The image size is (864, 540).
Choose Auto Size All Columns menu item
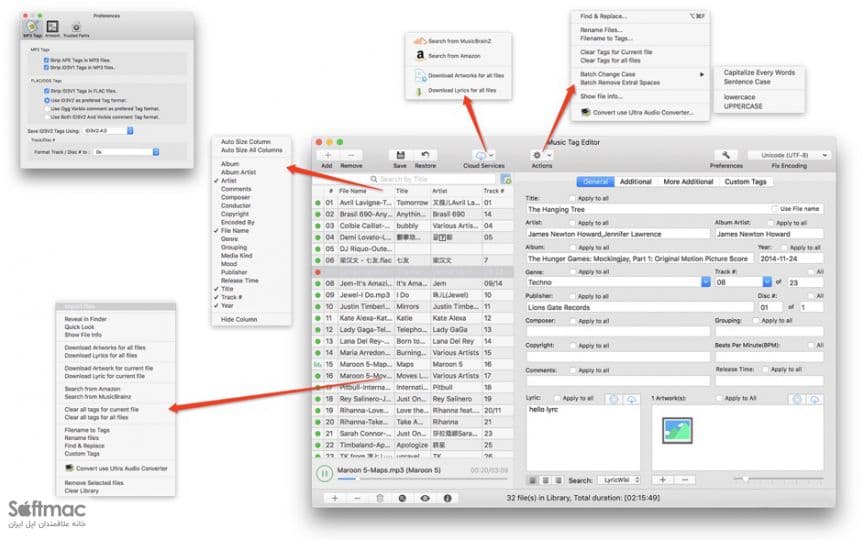[251, 150]
